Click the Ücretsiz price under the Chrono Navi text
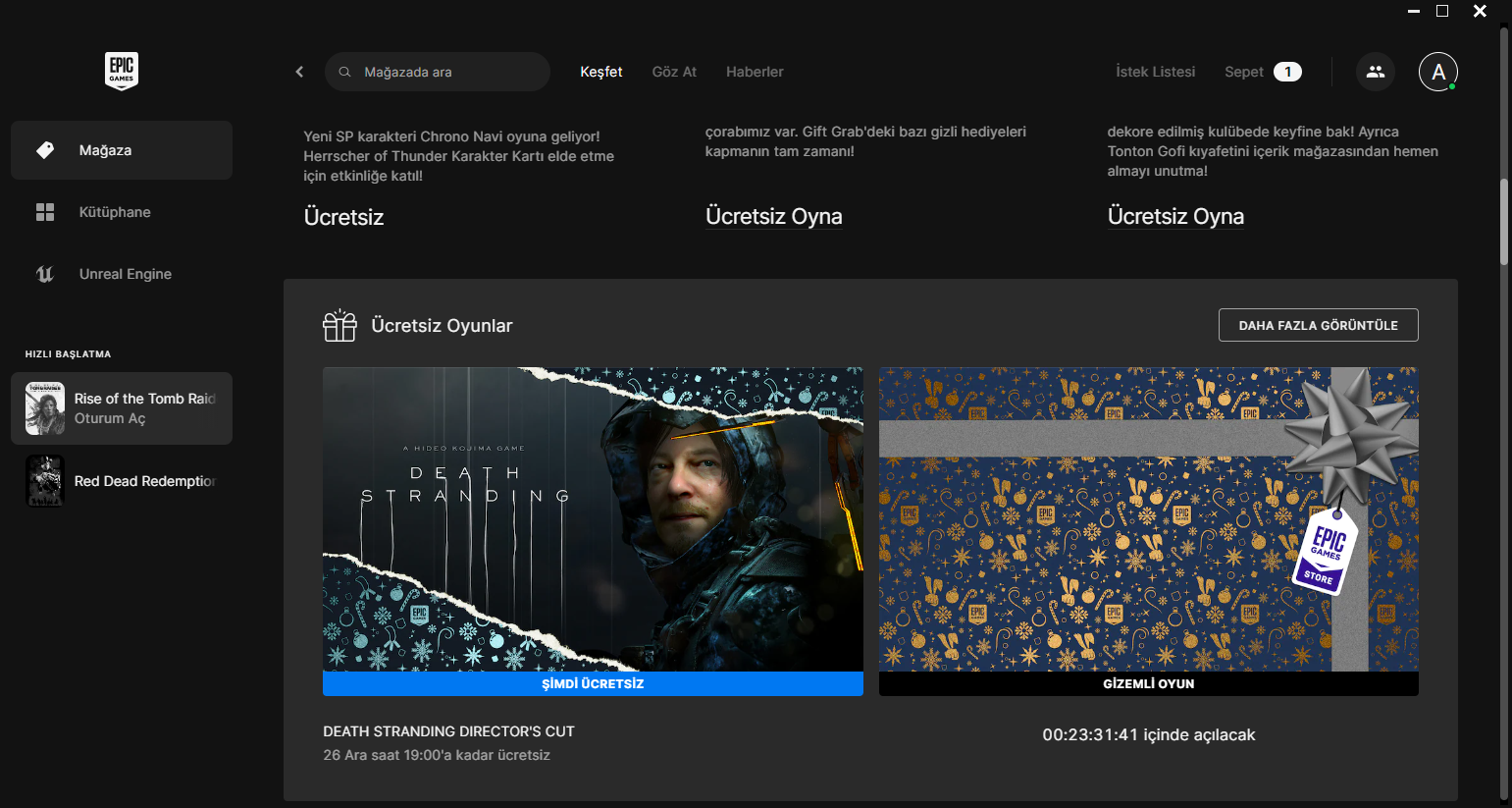The image size is (1512, 808). click(x=343, y=217)
